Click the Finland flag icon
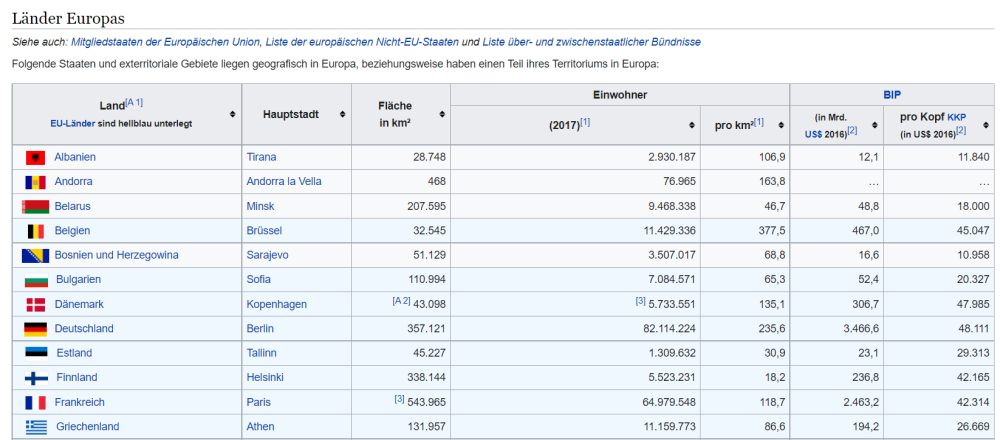Viewport: 1000px width, 440px height. tap(35, 378)
